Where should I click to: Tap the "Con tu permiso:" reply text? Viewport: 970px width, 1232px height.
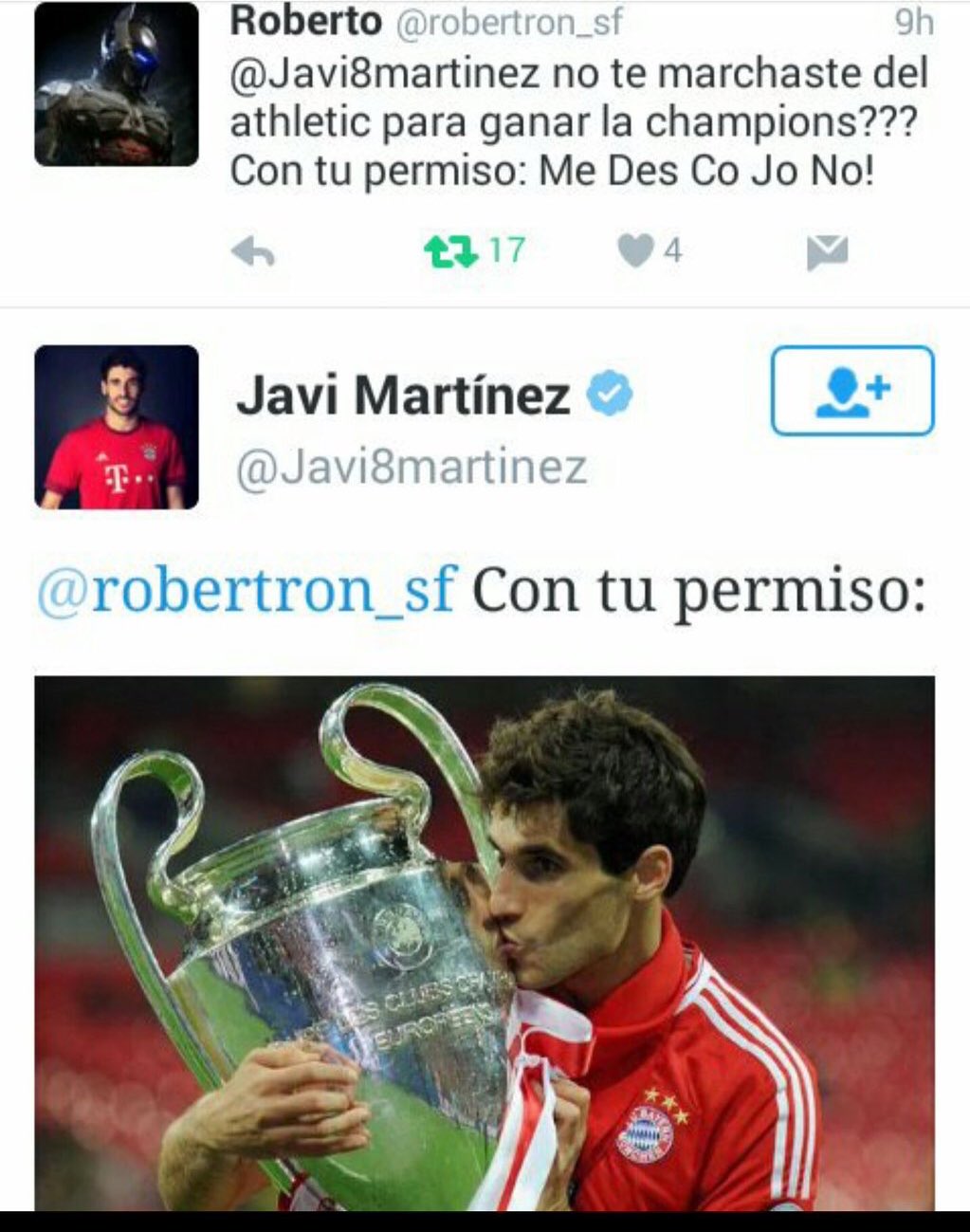699,592
